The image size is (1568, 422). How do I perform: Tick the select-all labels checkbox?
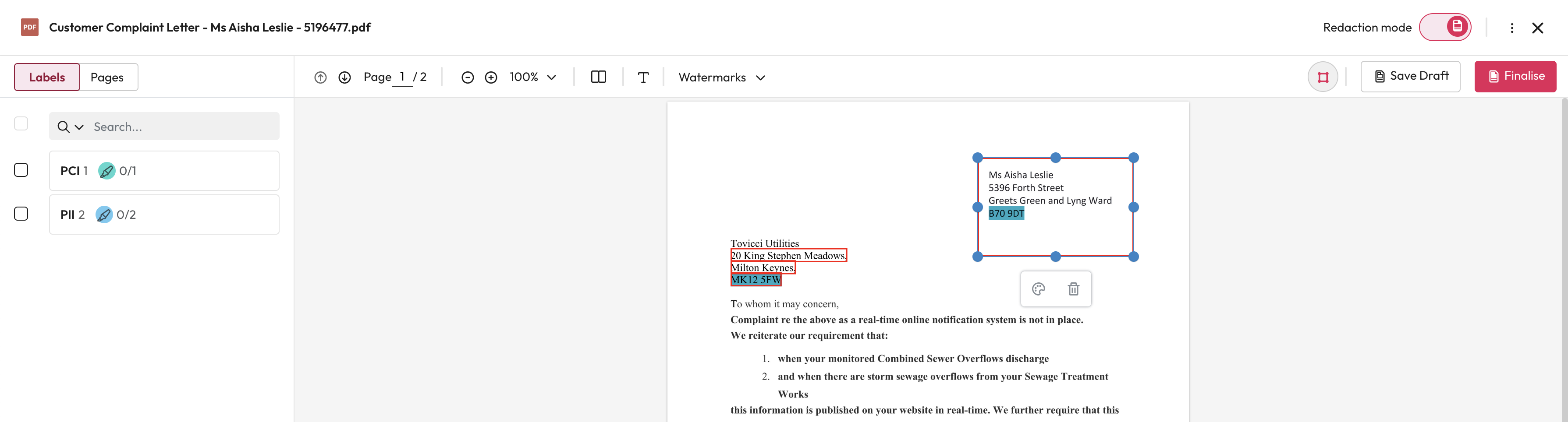[21, 123]
